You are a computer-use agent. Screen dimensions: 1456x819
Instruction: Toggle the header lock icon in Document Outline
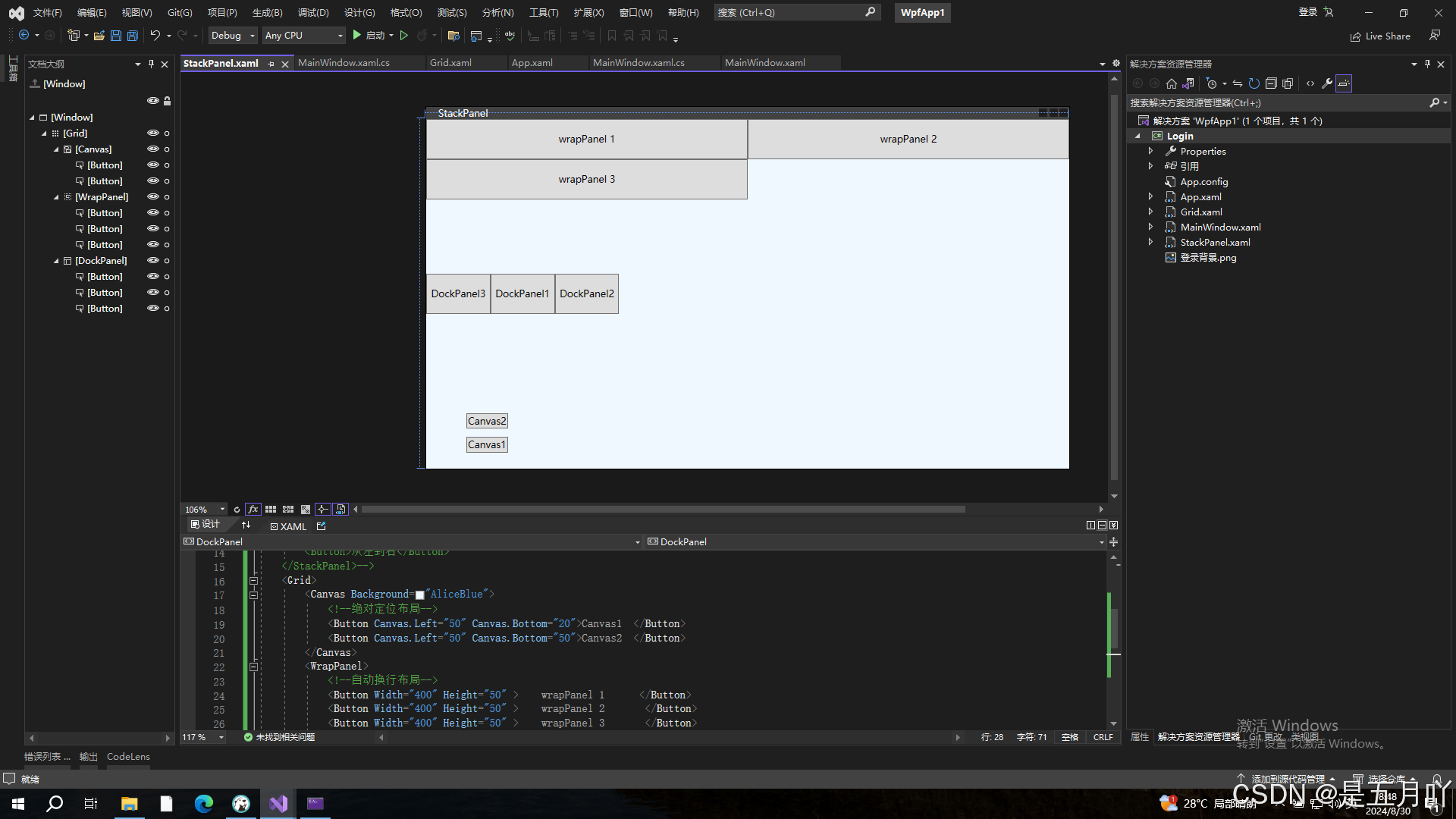168,101
